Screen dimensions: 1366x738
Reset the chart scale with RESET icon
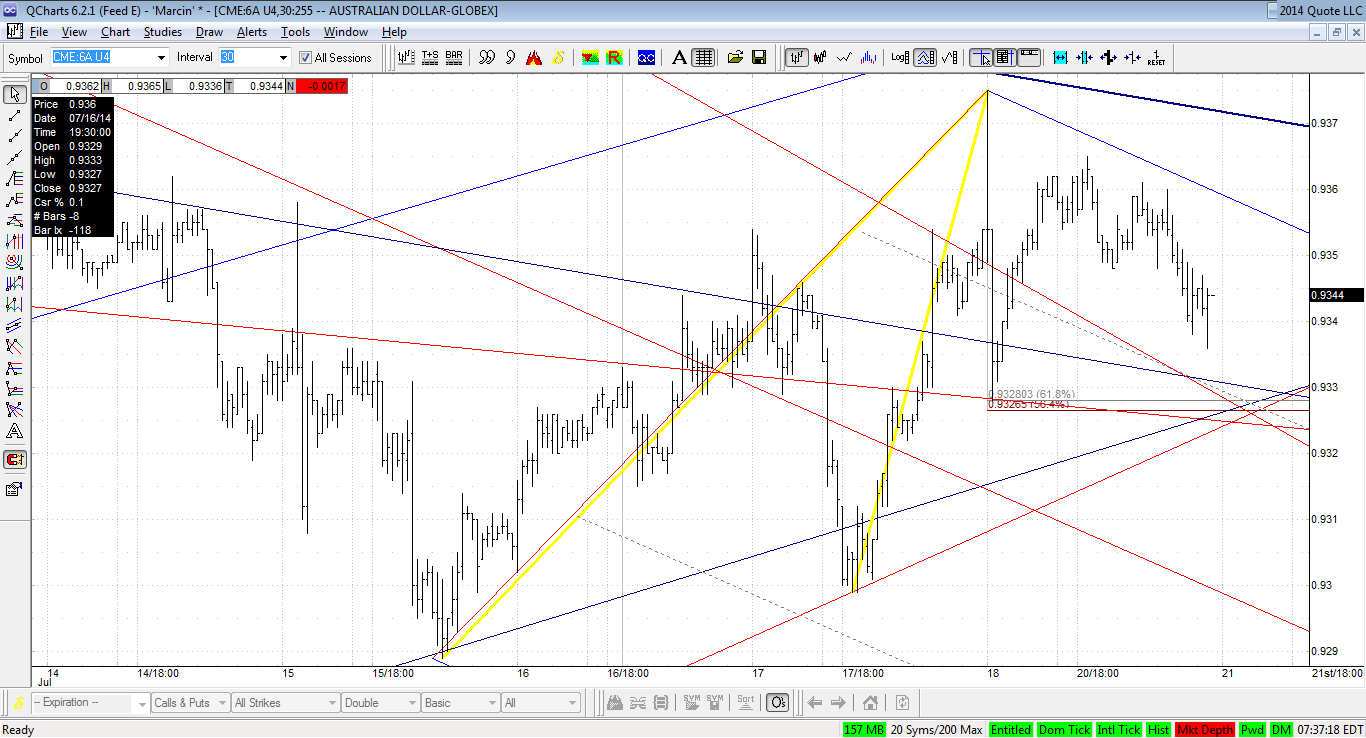[x=1156, y=57]
